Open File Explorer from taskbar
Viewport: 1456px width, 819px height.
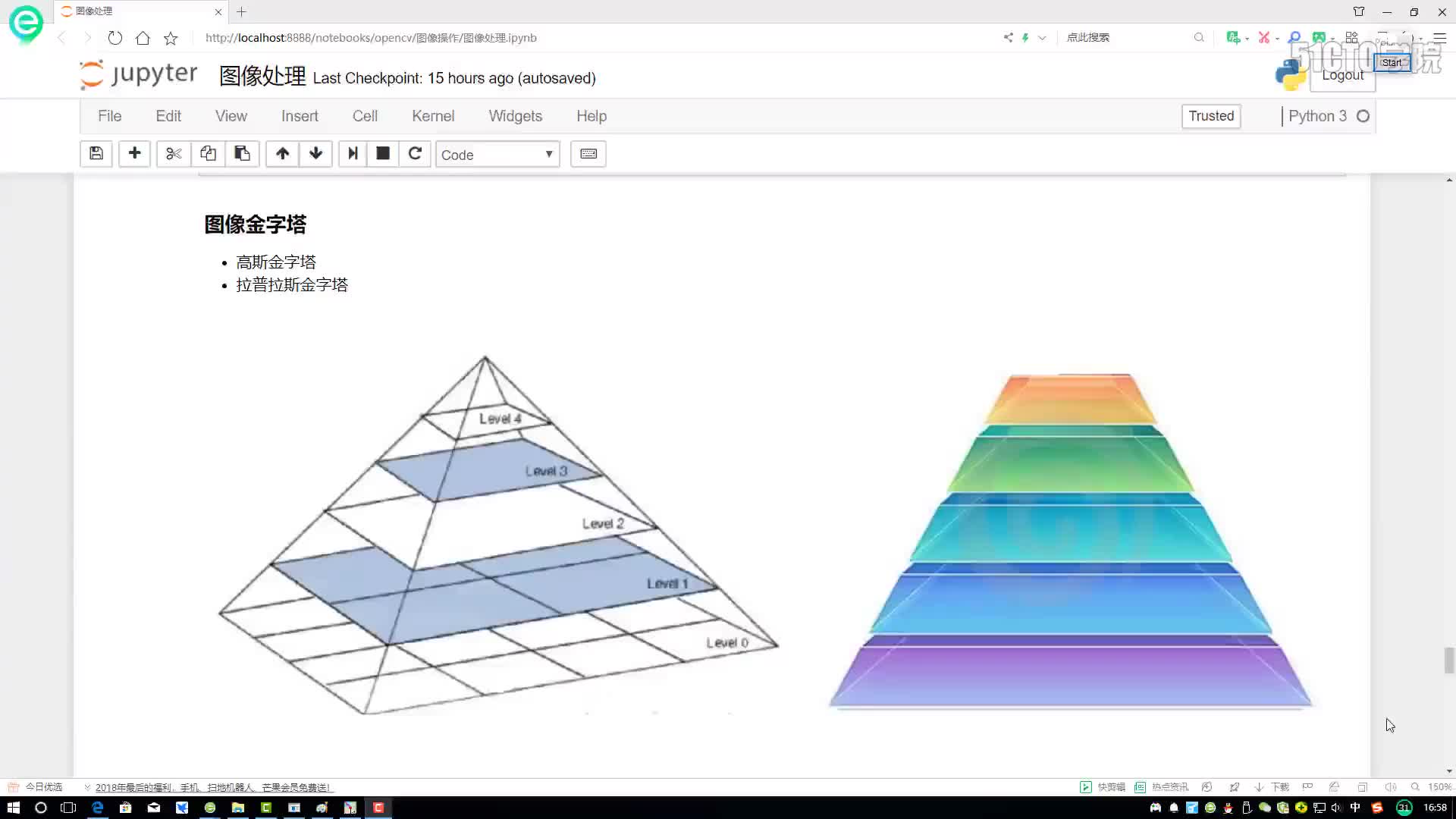pyautogui.click(x=238, y=808)
